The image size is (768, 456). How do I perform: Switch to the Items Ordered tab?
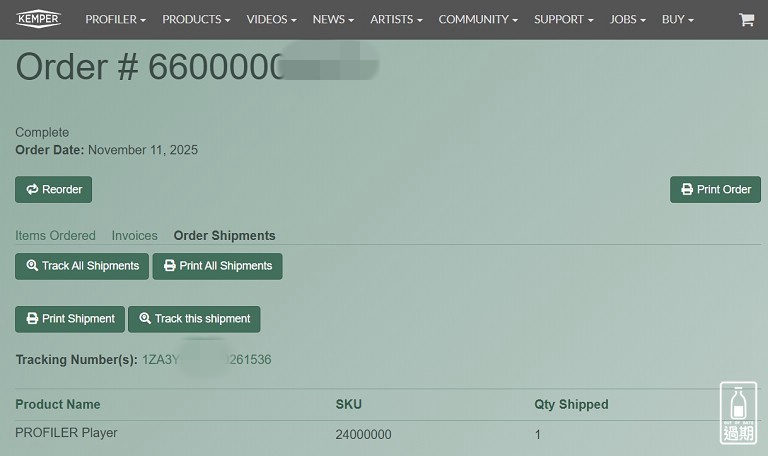[x=55, y=236]
